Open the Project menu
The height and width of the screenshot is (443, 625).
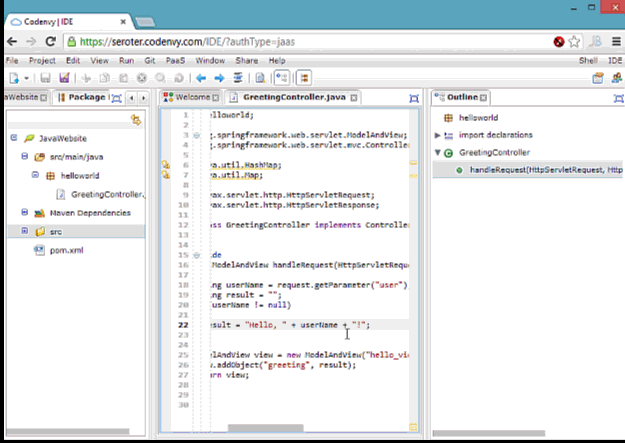point(42,61)
